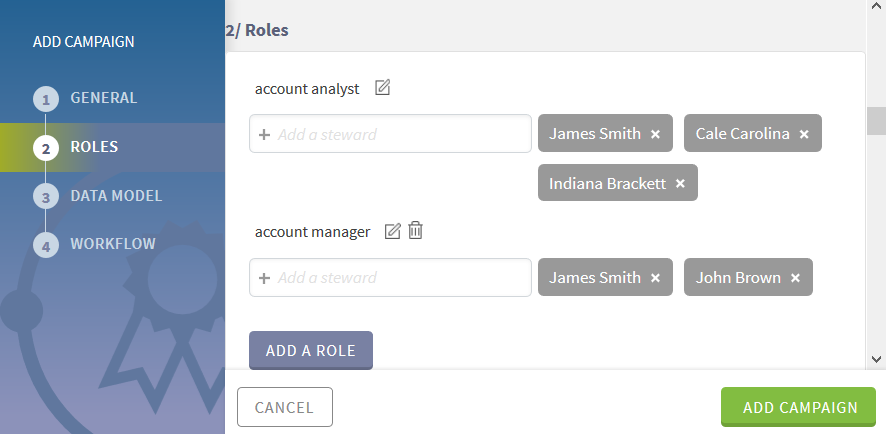Viewport: 886px width, 434px height.
Task: Remove John Brown steward tag
Action: pyautogui.click(x=795, y=278)
